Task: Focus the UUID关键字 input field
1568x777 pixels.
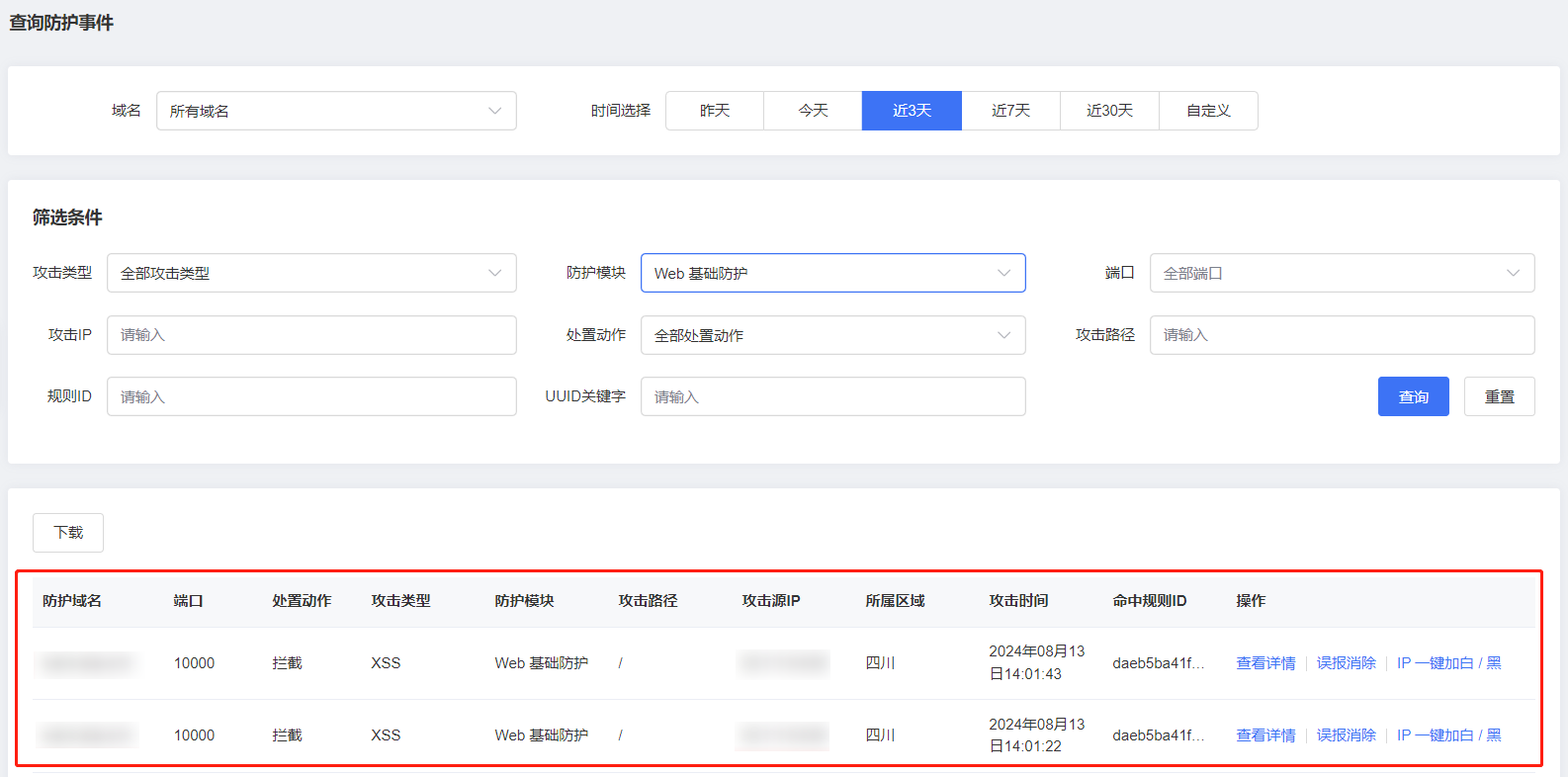Action: [x=833, y=396]
